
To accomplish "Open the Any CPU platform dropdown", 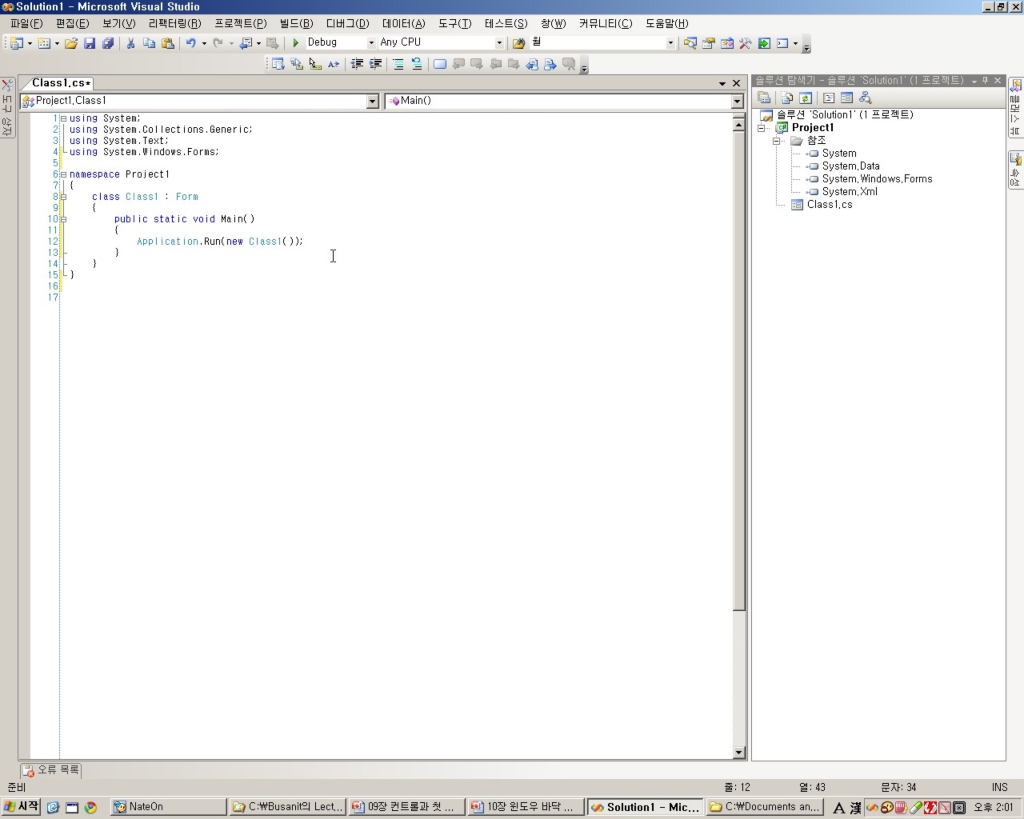I will pyautogui.click(x=499, y=42).
